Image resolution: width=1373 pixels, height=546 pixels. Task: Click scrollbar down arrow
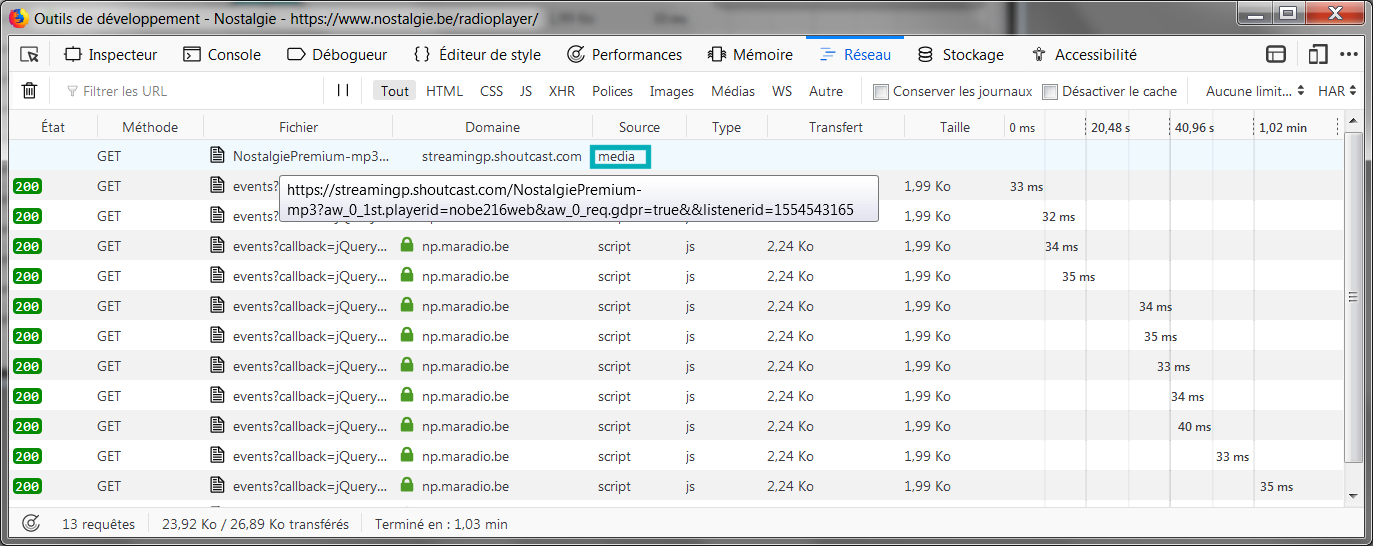pos(1354,495)
